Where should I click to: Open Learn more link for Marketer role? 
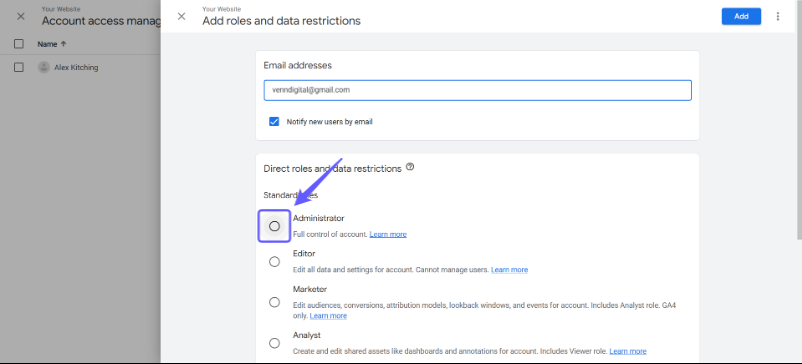[x=328, y=316]
